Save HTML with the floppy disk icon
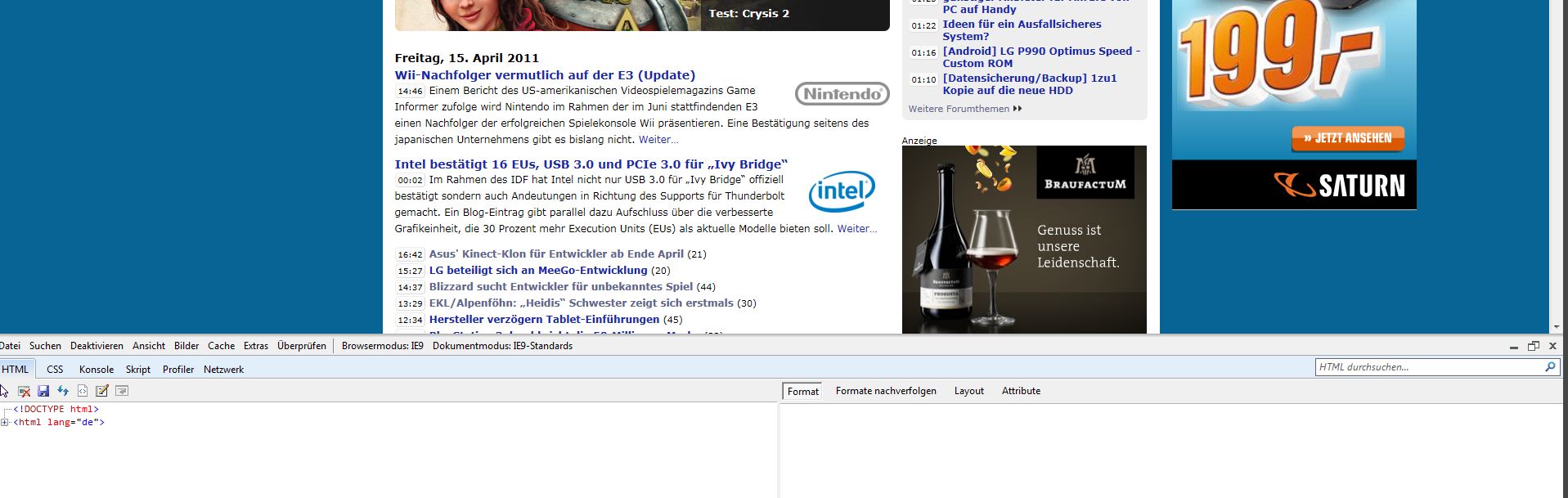This screenshot has height=498, width=1568. click(x=43, y=391)
